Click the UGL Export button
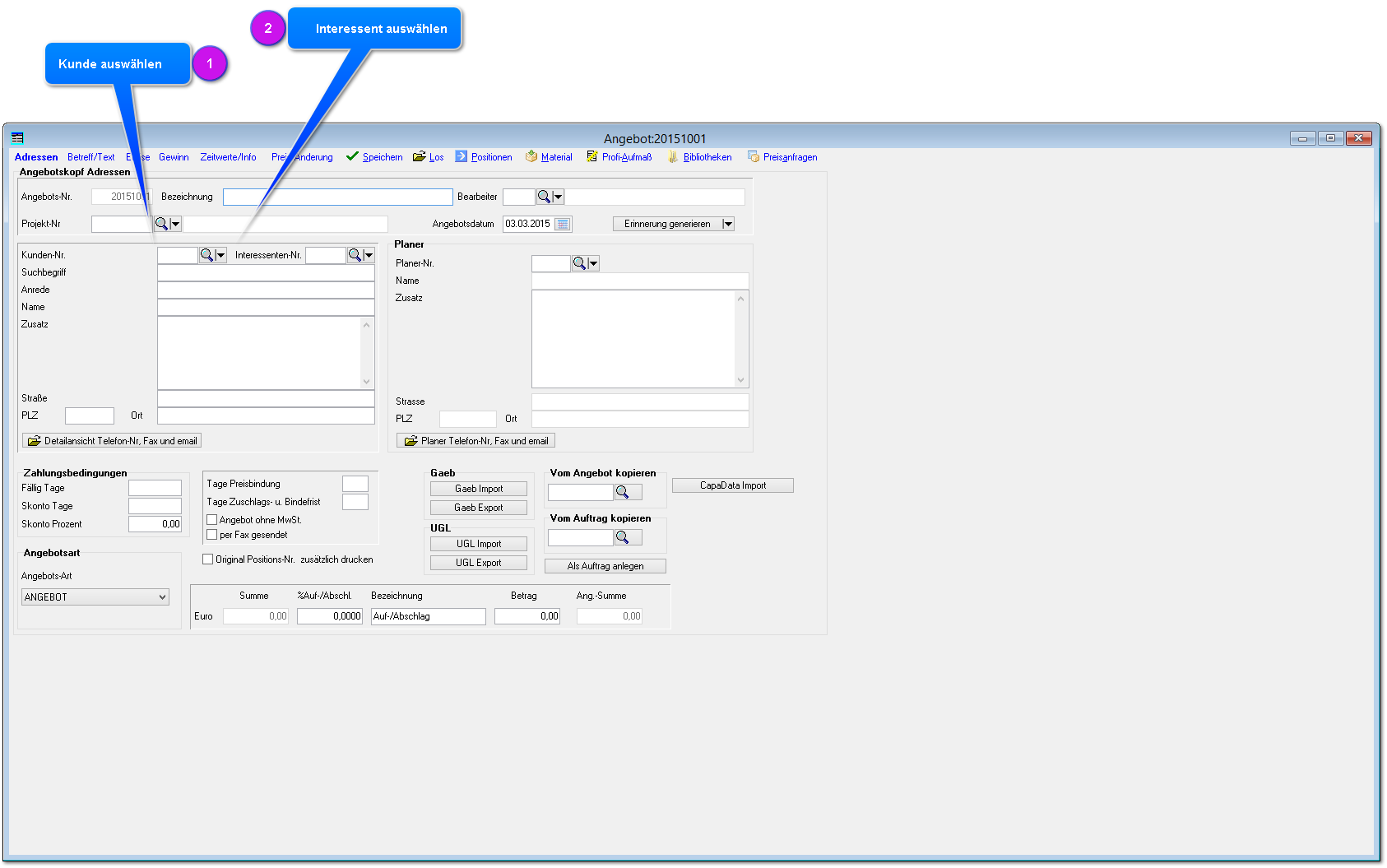This screenshot has height=868, width=1387. 479,563
